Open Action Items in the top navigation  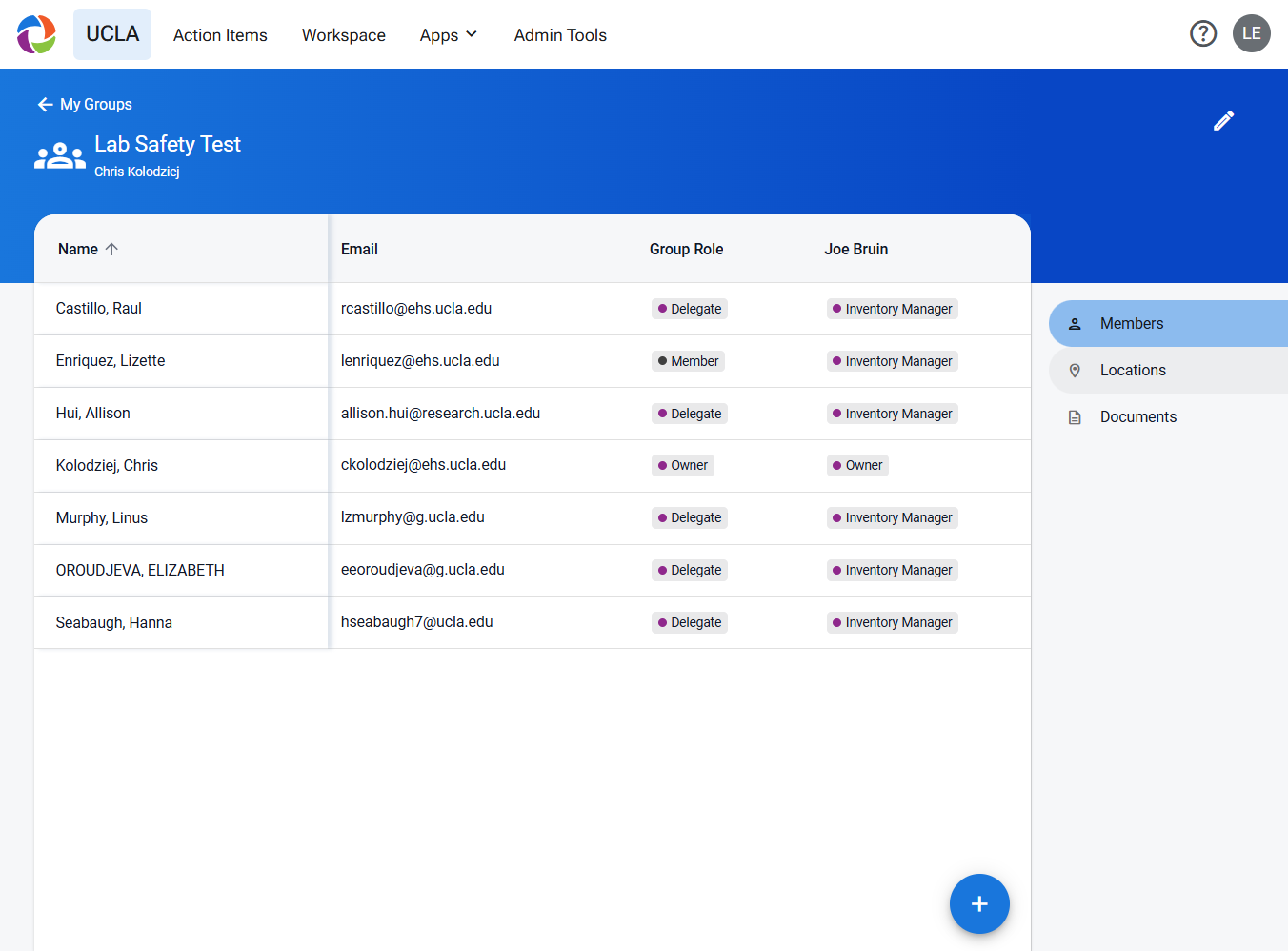coord(220,35)
